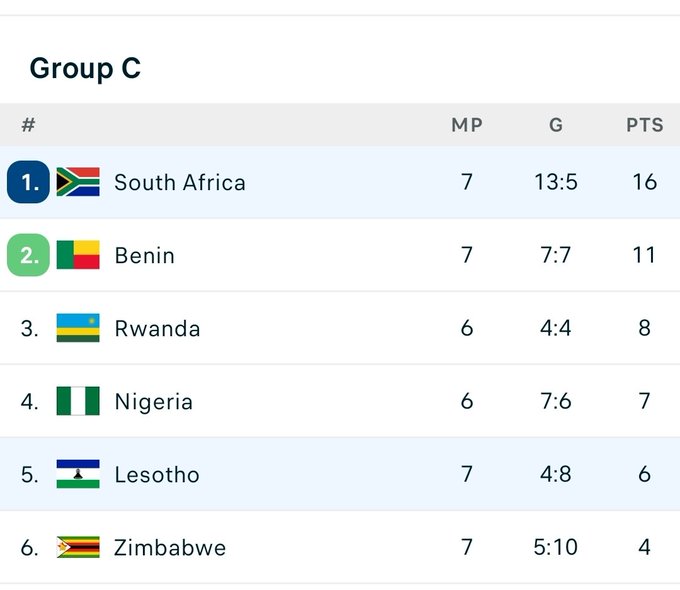The image size is (680, 590).
Task: Sort by the G column header
Action: [556, 125]
